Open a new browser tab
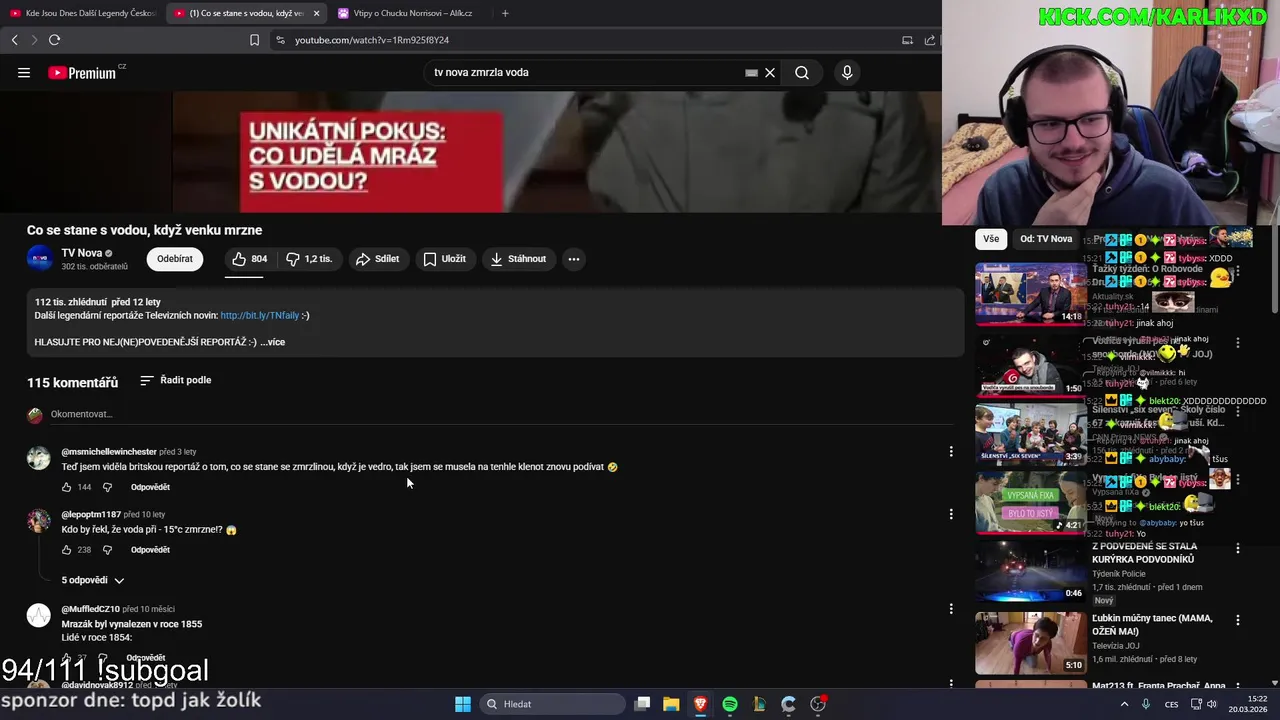Viewport: 1280px width, 720px height. pos(505,13)
